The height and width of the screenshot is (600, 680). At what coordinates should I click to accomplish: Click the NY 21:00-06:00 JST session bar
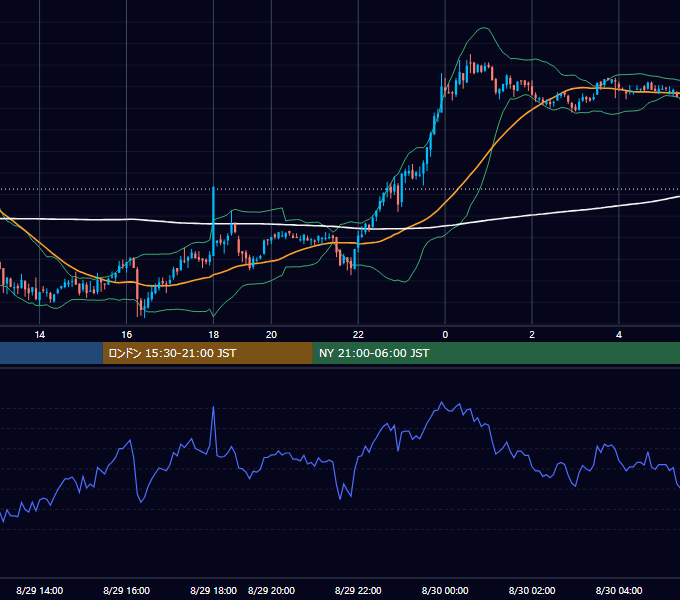point(496,353)
